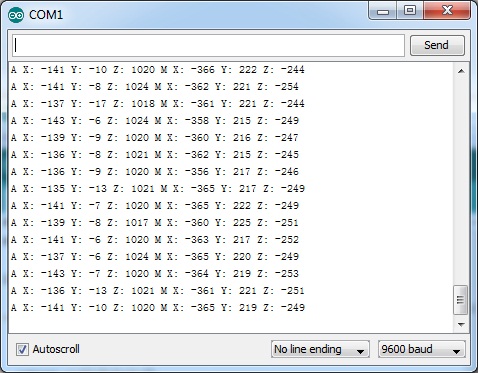Click the output line with Z: 1017
478x373 pixels.
[x=155, y=223]
